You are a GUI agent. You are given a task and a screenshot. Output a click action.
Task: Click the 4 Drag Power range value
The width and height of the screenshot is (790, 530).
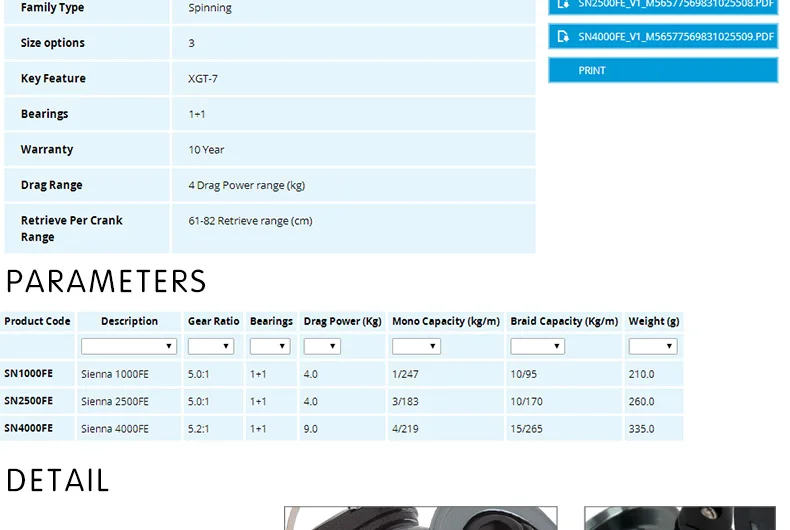tap(247, 185)
